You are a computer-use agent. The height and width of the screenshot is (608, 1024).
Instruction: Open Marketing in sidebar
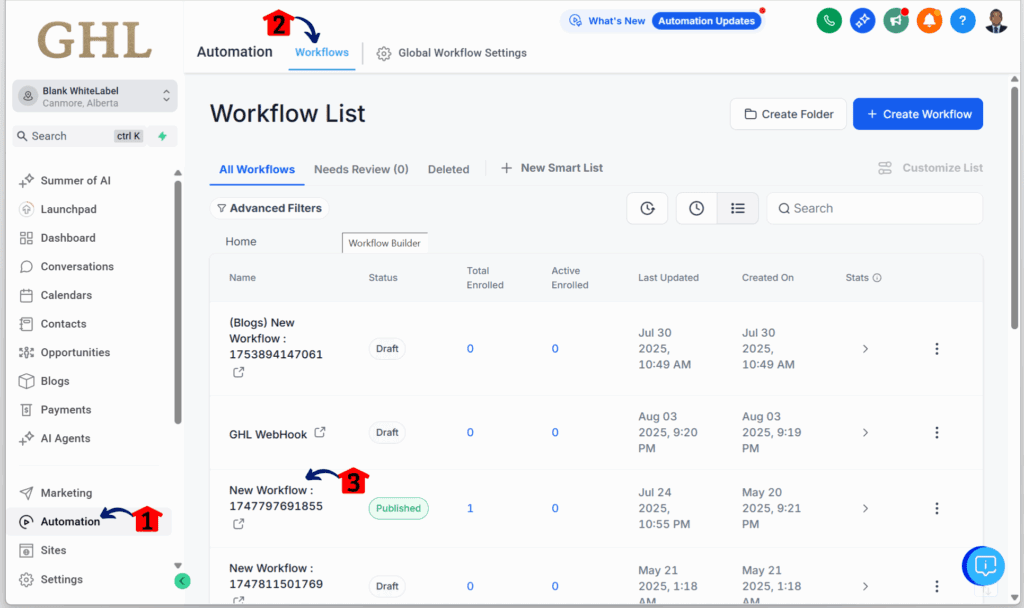pos(65,493)
